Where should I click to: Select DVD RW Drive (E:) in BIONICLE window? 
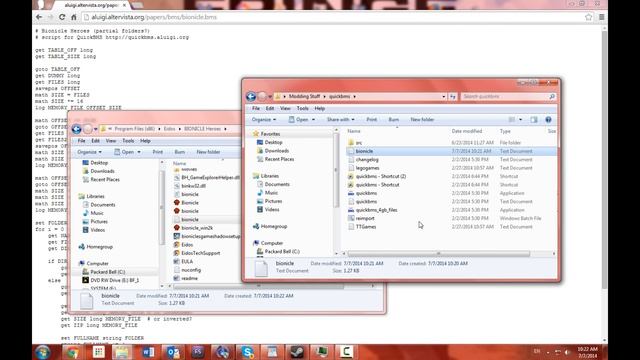[114, 280]
